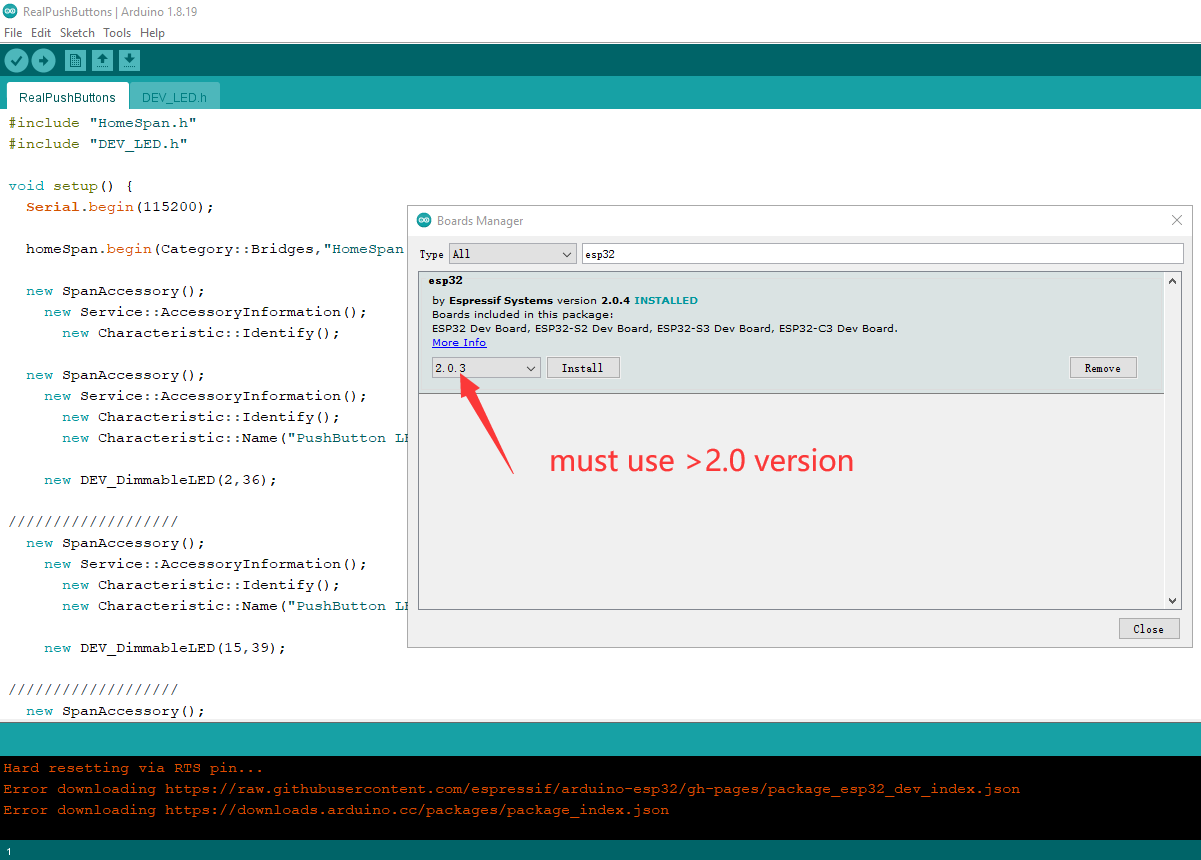Click the Verify sketch checkmark icon
Image resolution: width=1201 pixels, height=860 pixels.
16,61
